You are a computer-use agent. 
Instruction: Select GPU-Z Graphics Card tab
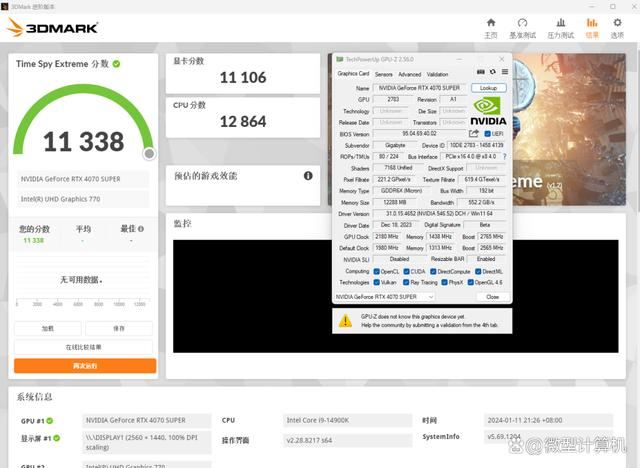coord(353,74)
